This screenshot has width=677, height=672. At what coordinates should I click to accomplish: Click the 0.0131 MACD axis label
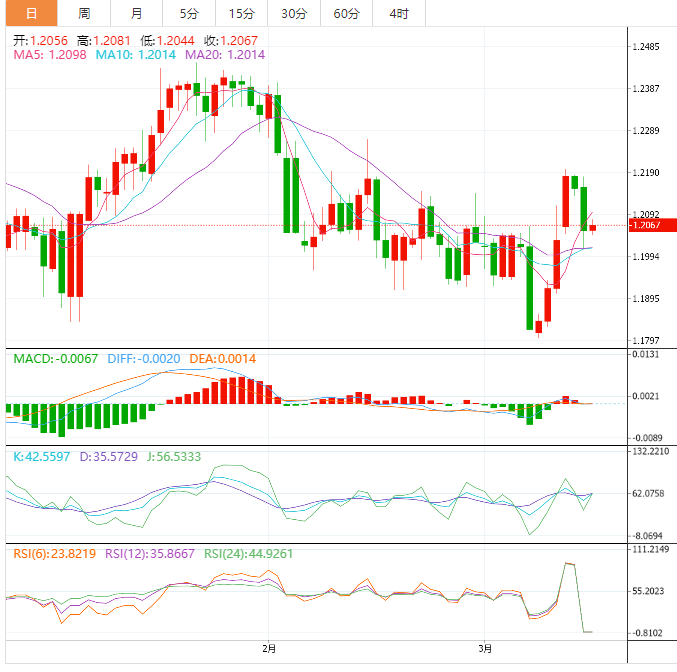coord(646,355)
